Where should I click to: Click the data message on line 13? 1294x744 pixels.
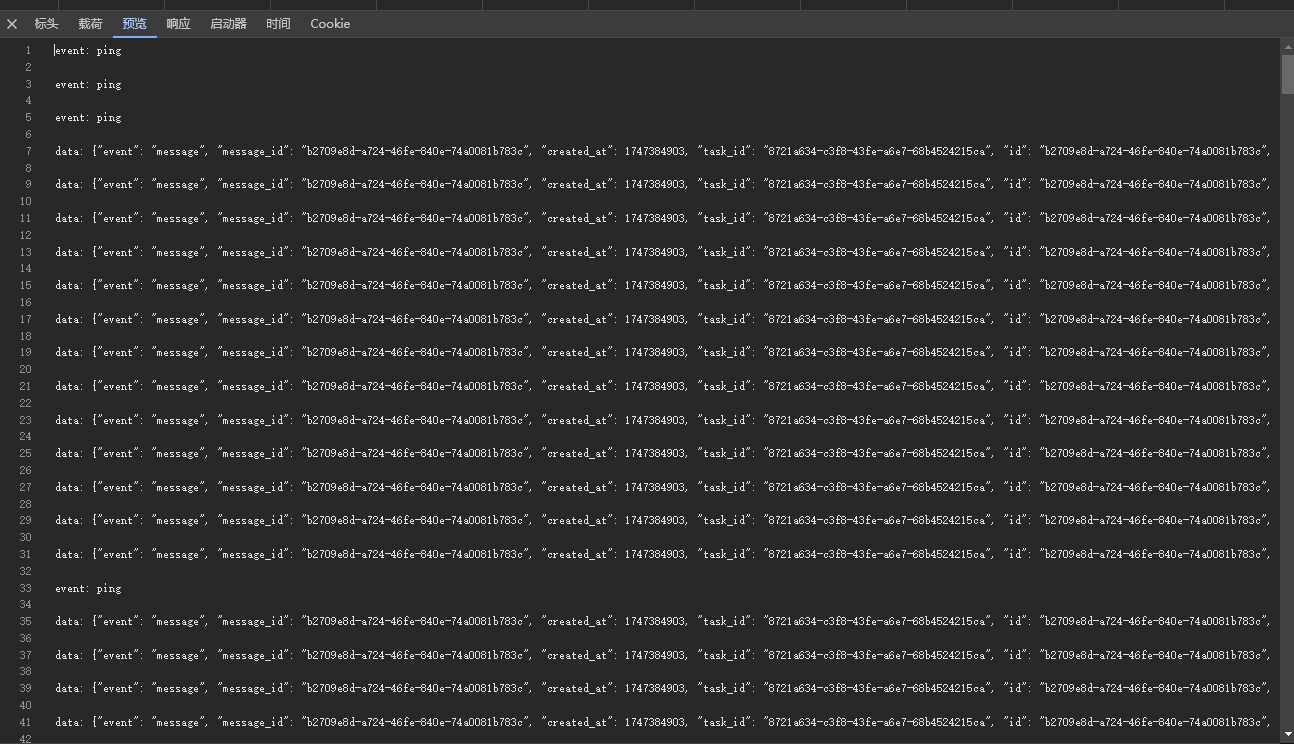coord(664,253)
